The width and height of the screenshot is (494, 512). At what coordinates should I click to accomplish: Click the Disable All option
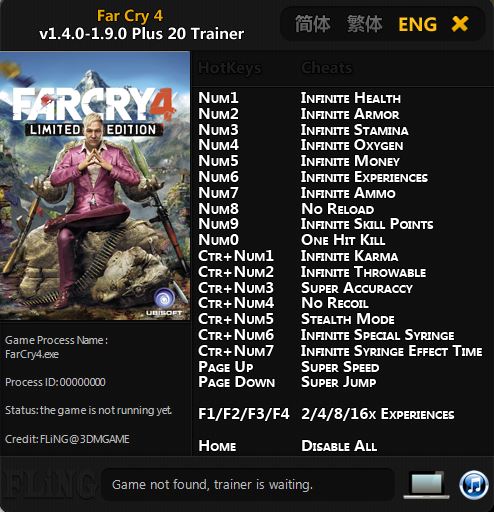(x=339, y=446)
